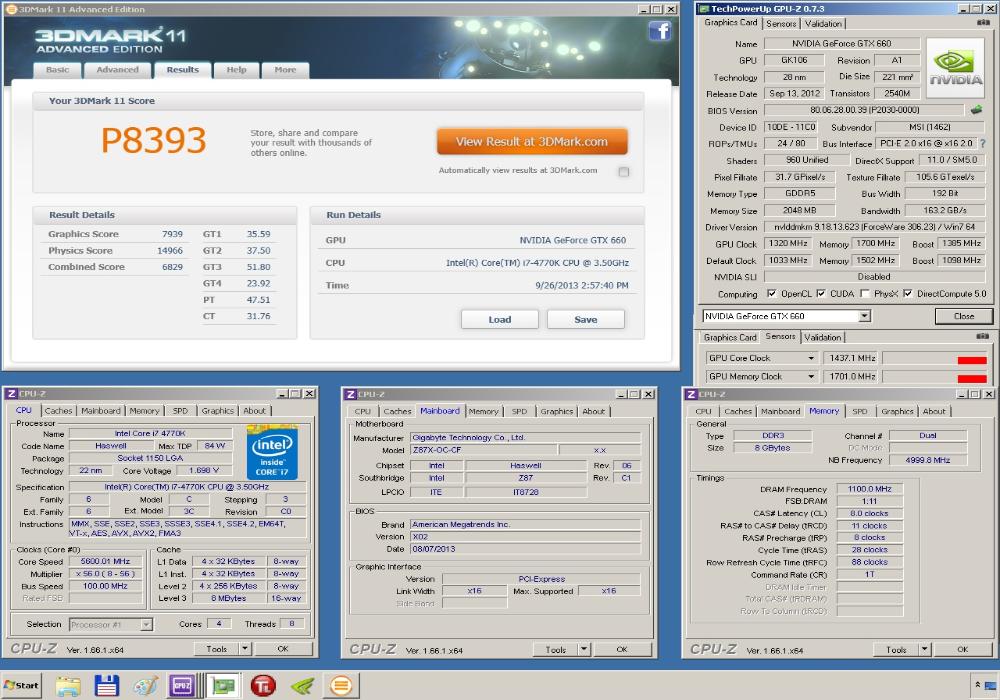Click the green NVIDIA taskbar icon
Image resolution: width=1000 pixels, height=700 pixels.
click(x=302, y=686)
